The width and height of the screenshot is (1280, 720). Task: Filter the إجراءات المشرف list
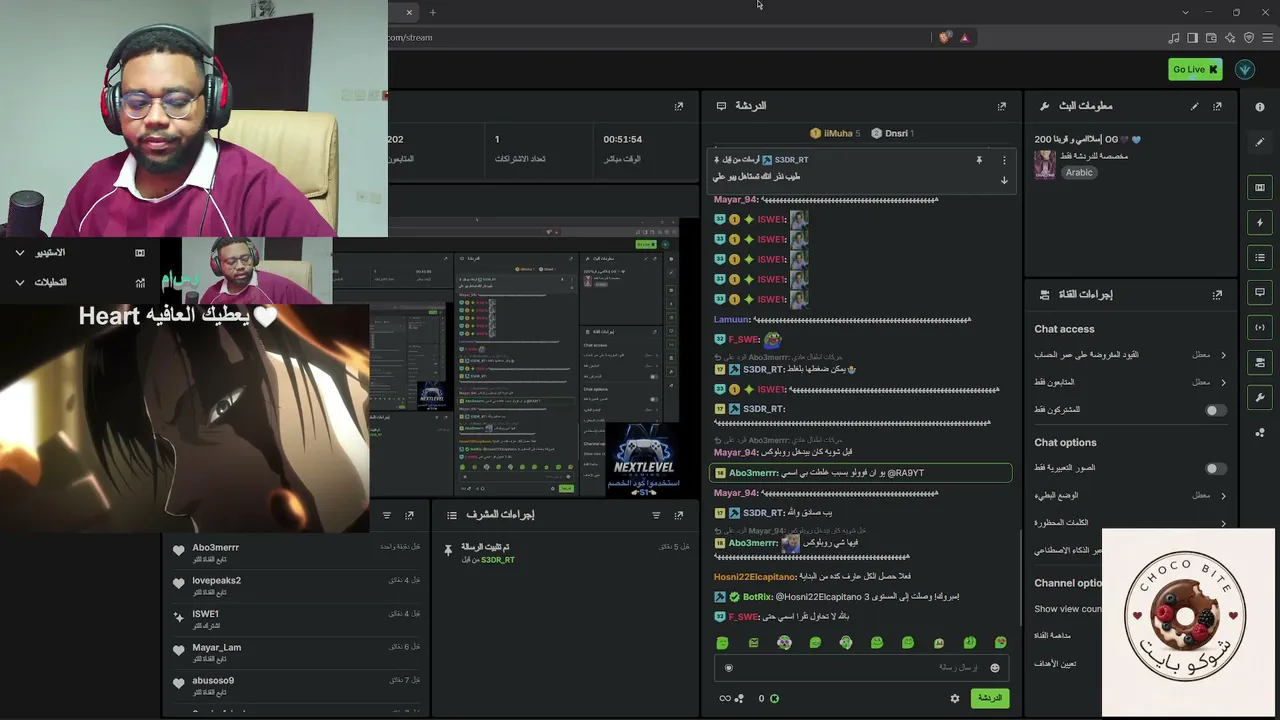click(x=656, y=515)
